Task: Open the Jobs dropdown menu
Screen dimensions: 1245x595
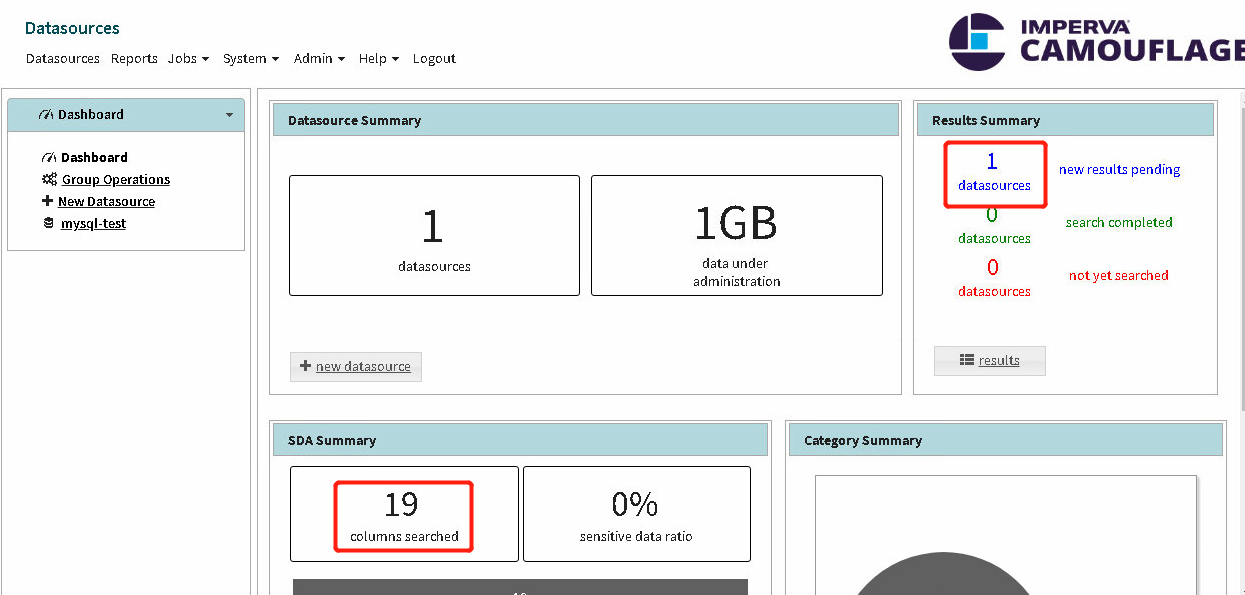Action: (x=188, y=59)
